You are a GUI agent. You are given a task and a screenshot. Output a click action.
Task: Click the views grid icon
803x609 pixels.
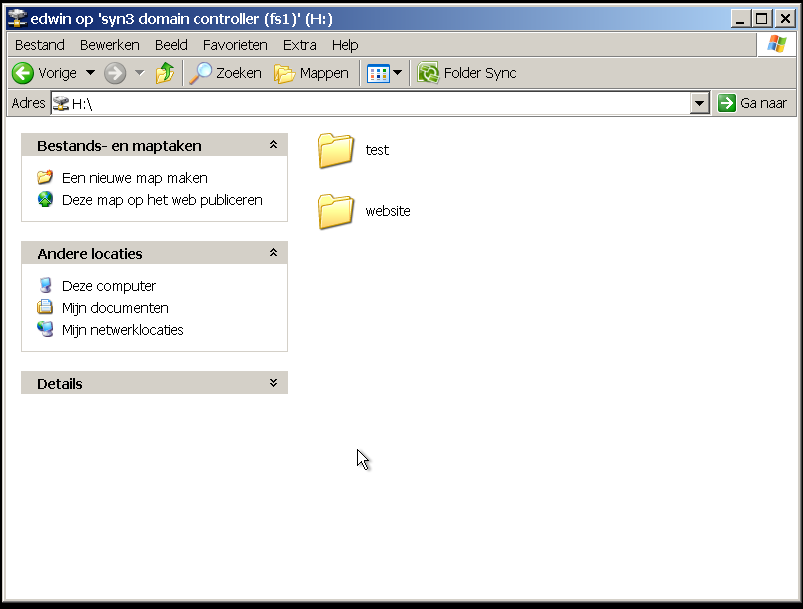pos(378,74)
